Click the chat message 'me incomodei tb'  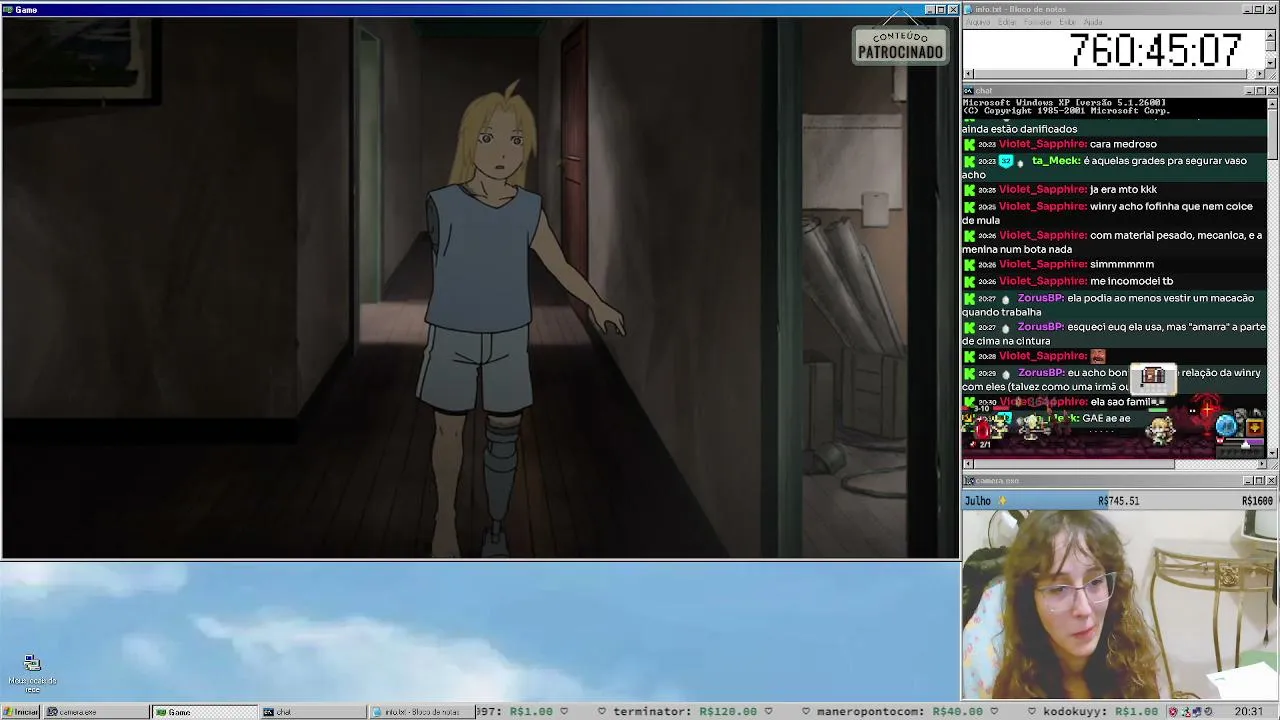(x=1132, y=281)
